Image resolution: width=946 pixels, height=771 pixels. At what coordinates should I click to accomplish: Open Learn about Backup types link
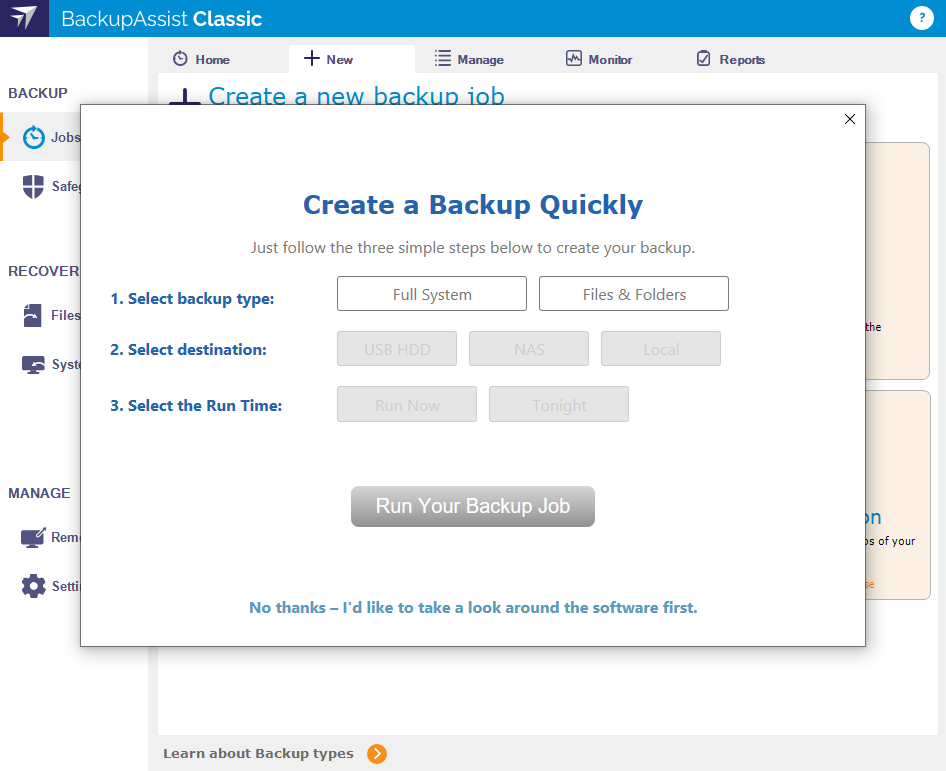pyautogui.click(x=258, y=754)
